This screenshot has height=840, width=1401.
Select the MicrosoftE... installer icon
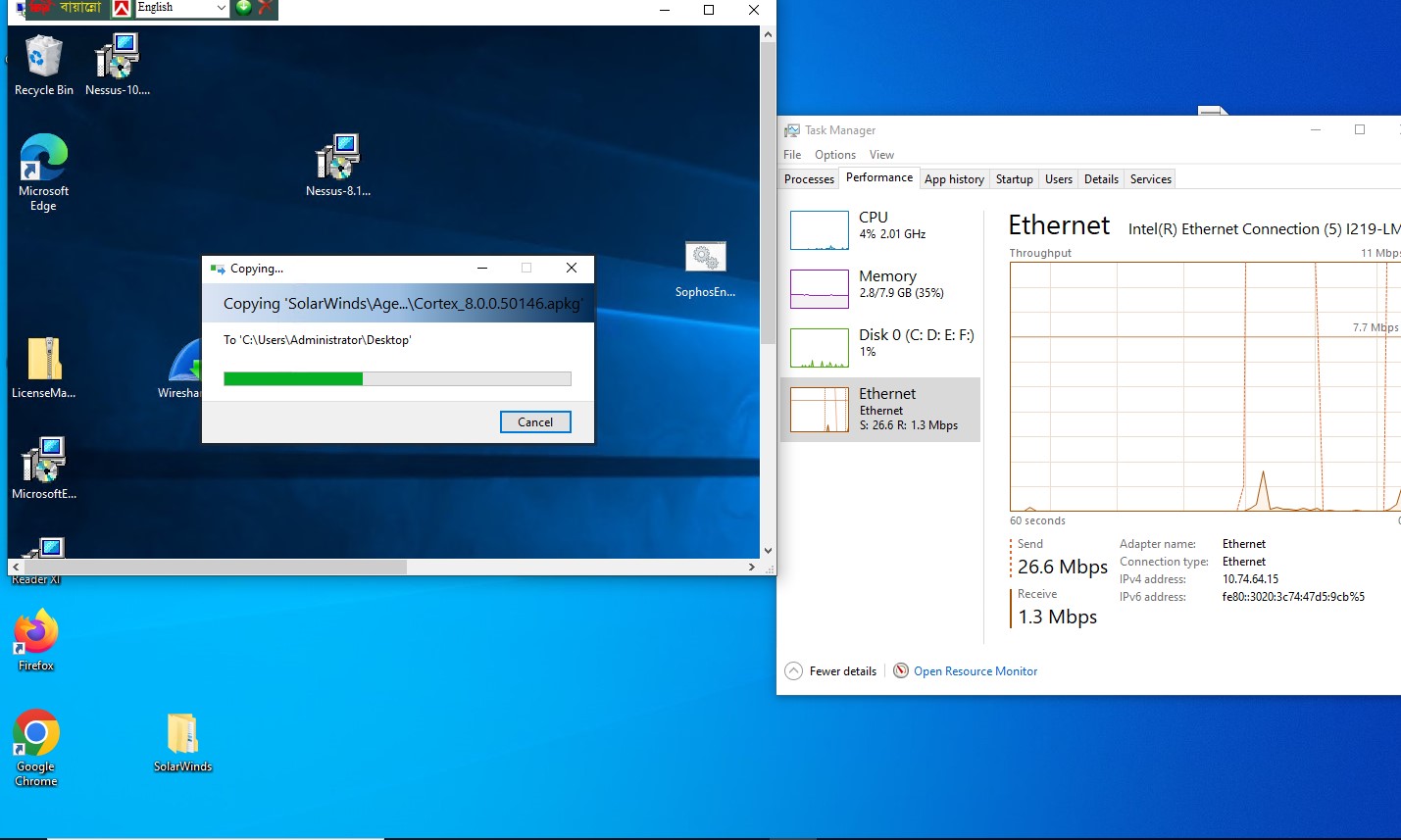[44, 468]
